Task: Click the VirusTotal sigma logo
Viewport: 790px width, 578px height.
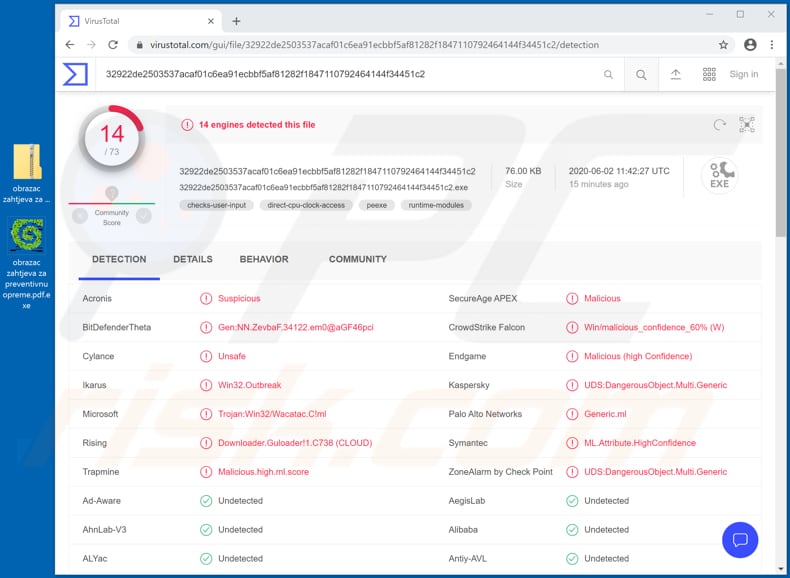Action: pos(75,74)
